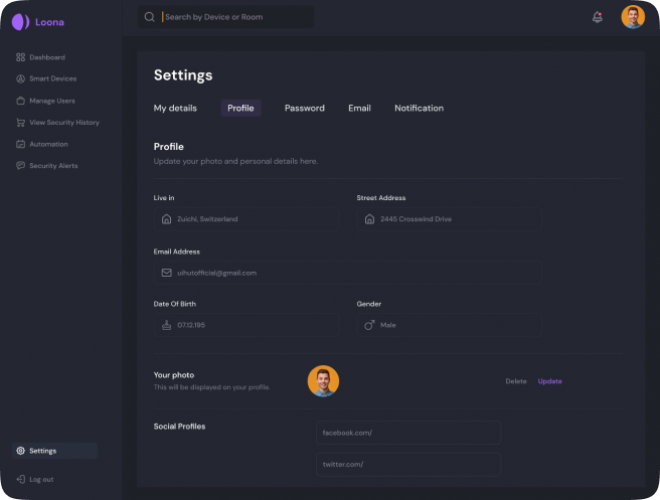Click the Manage Users bag icon
Viewport: 660px width, 500px height.
tap(20, 101)
